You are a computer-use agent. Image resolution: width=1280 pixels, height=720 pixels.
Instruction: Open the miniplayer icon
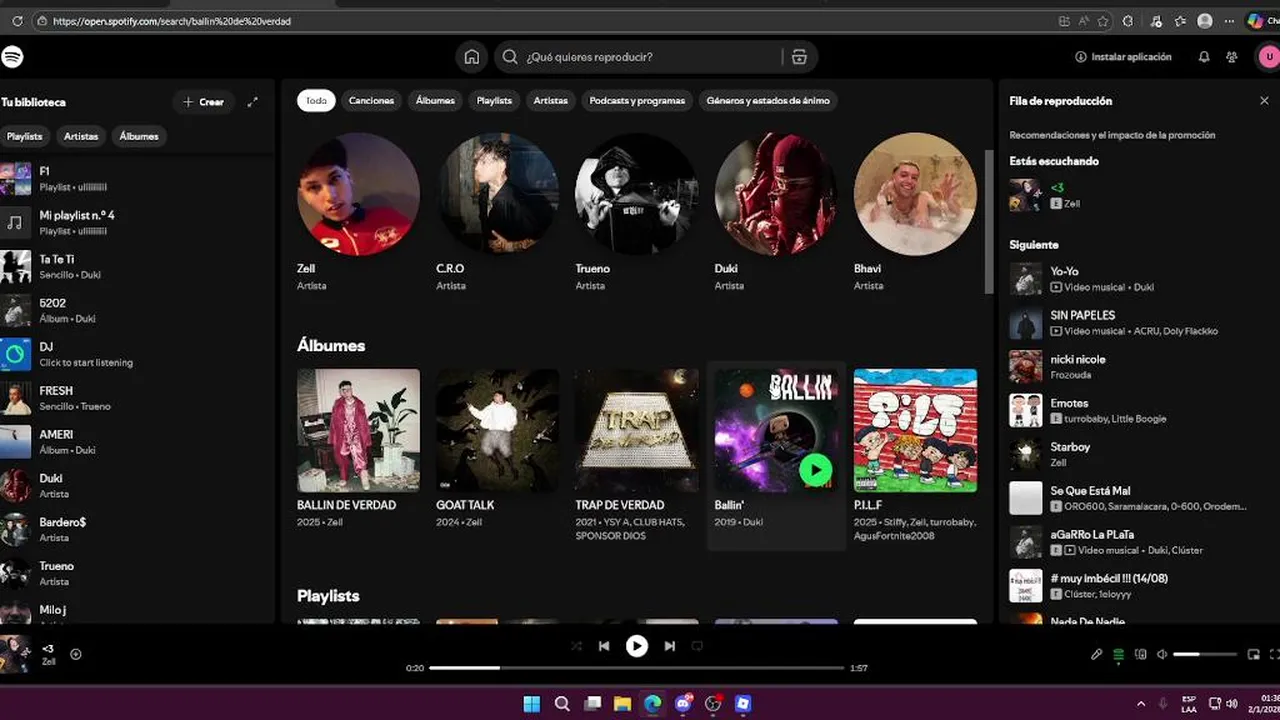tap(1253, 655)
